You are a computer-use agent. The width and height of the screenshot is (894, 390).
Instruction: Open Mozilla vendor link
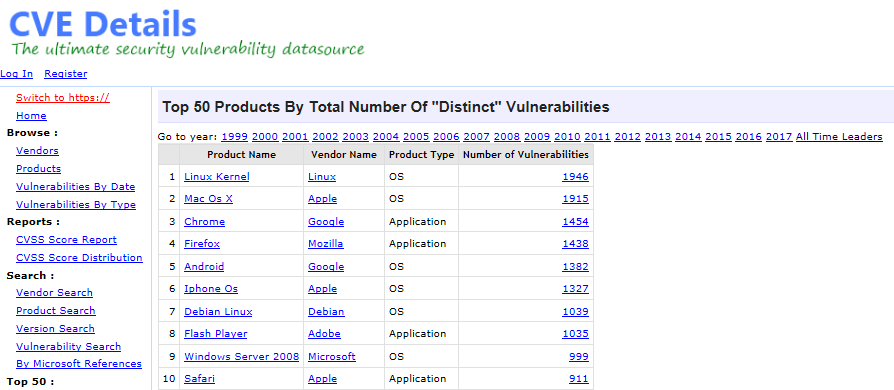pyautogui.click(x=326, y=244)
